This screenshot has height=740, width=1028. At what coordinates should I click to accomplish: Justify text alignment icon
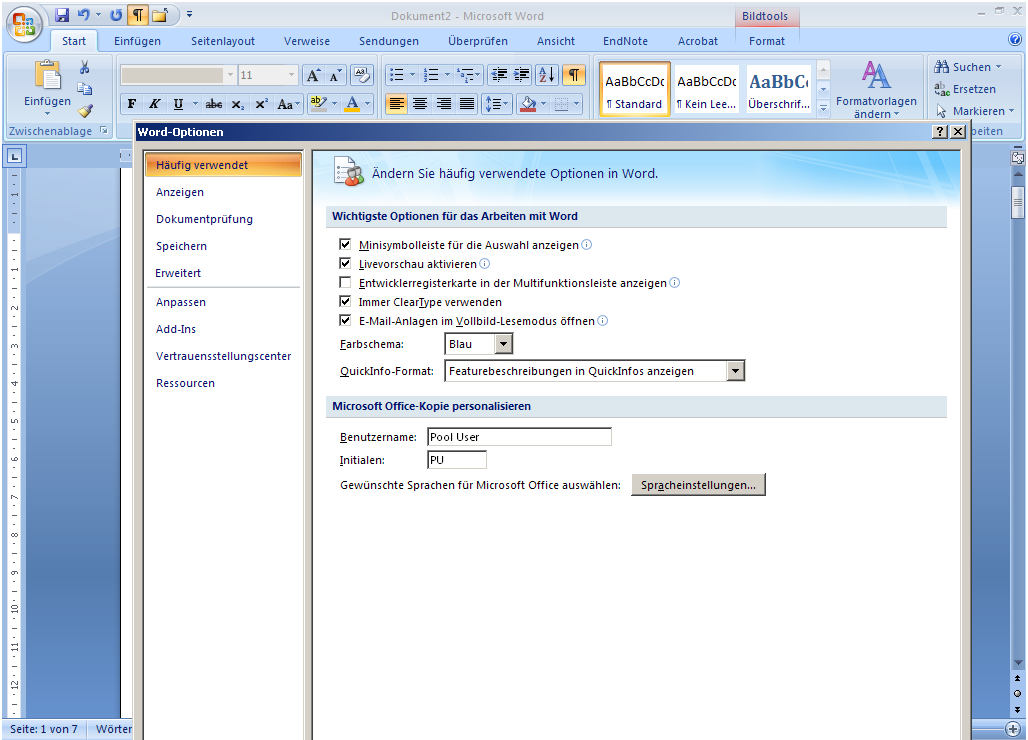467,104
